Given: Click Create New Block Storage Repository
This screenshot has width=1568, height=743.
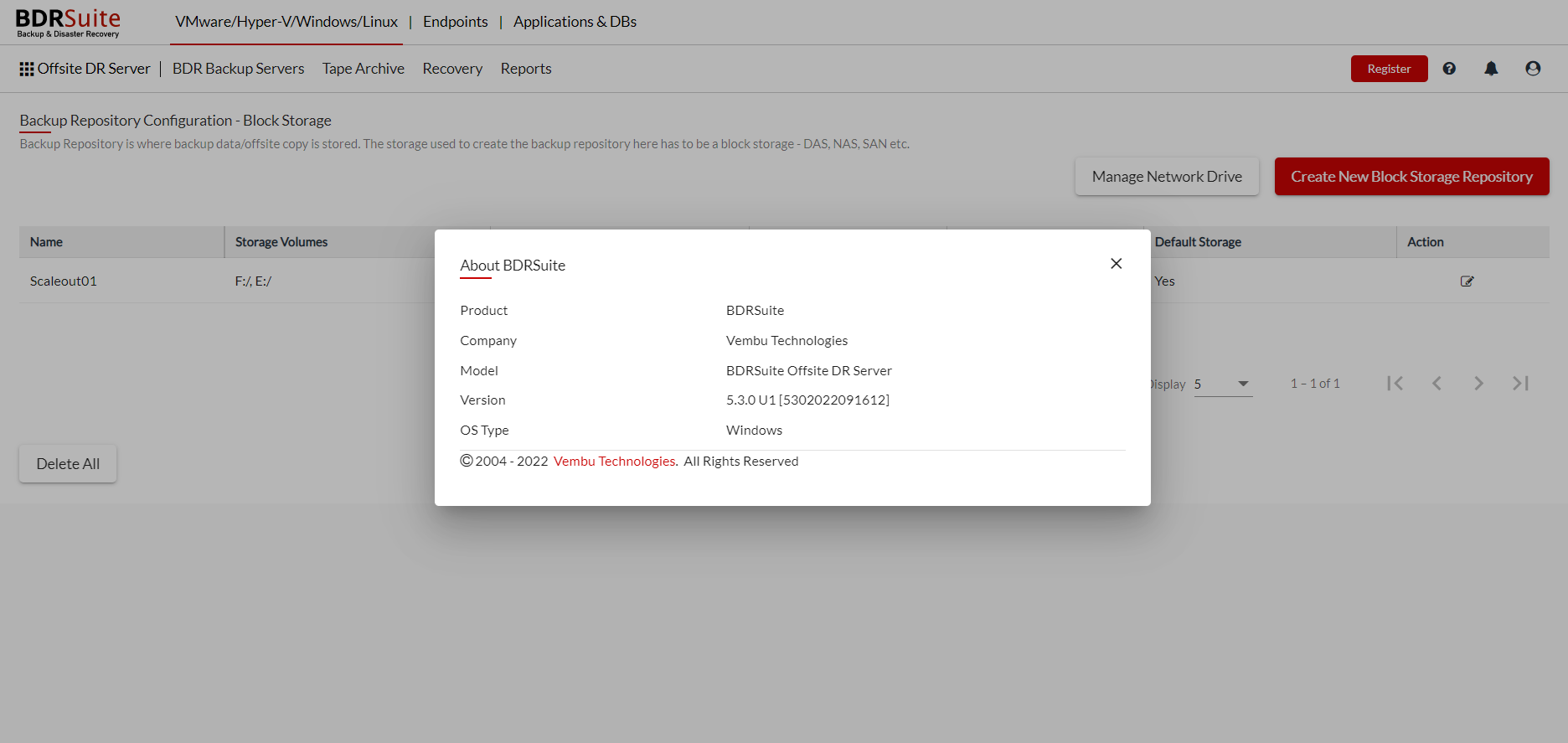Looking at the screenshot, I should (x=1411, y=177).
